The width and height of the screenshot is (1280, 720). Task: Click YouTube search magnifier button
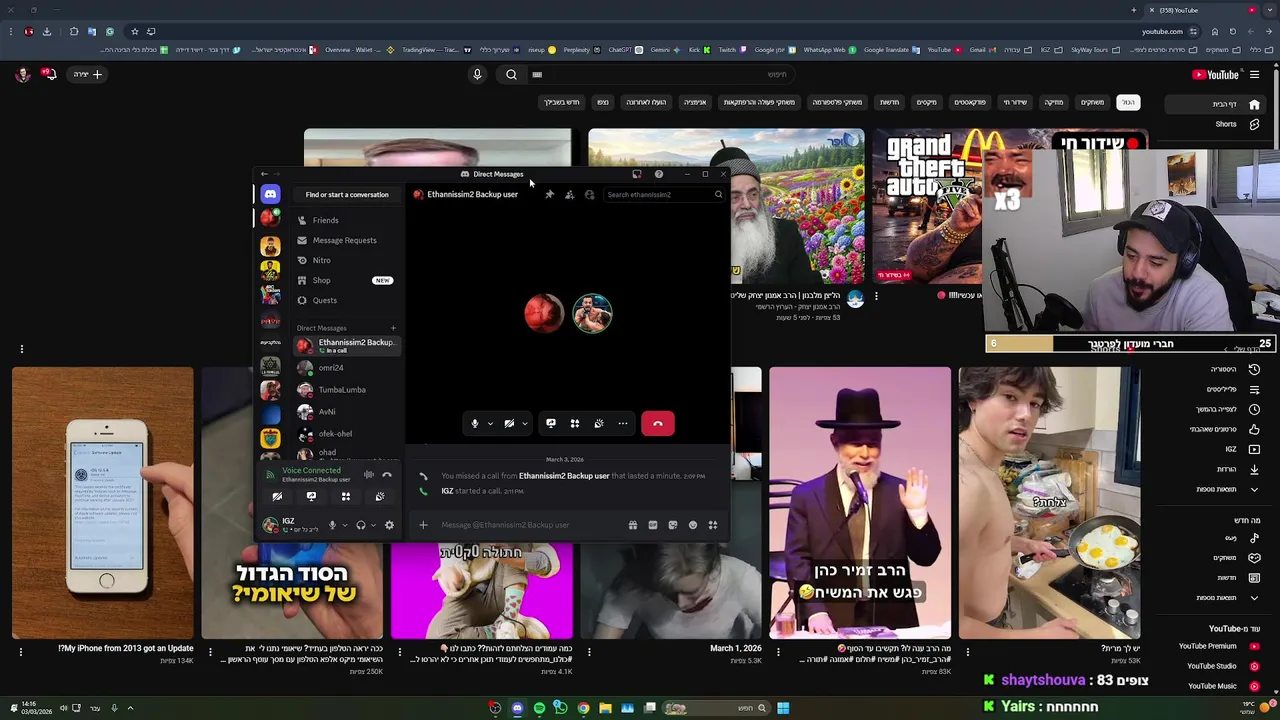coord(511,74)
